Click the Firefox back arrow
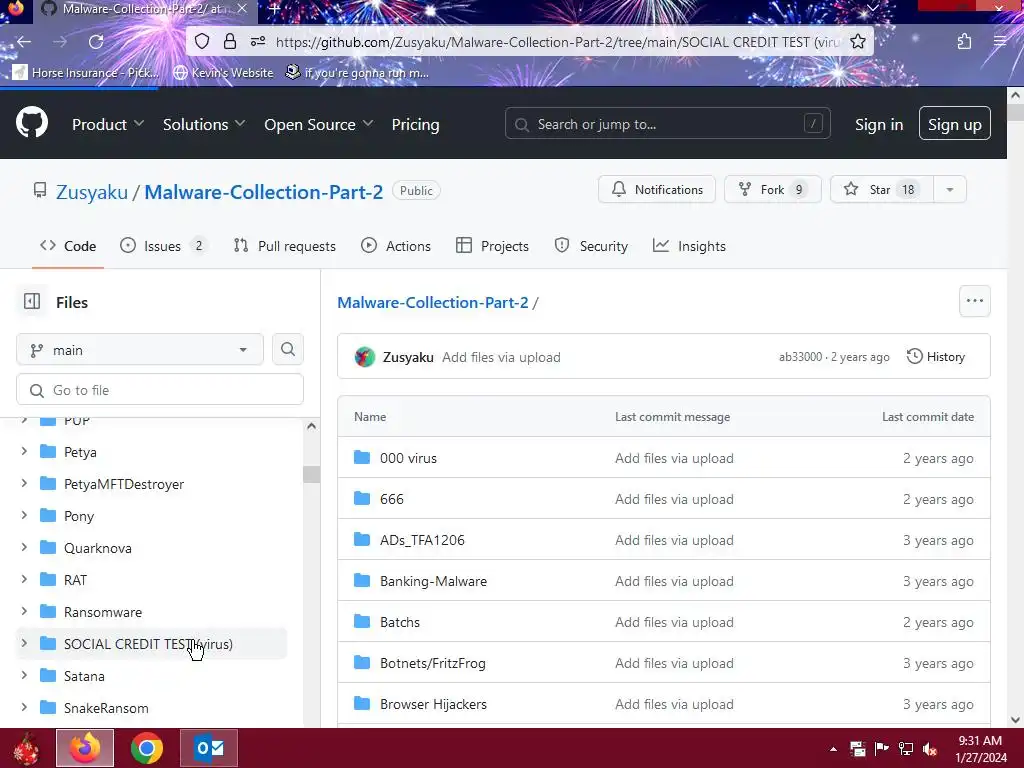The width and height of the screenshot is (1024, 768). coord(24,42)
